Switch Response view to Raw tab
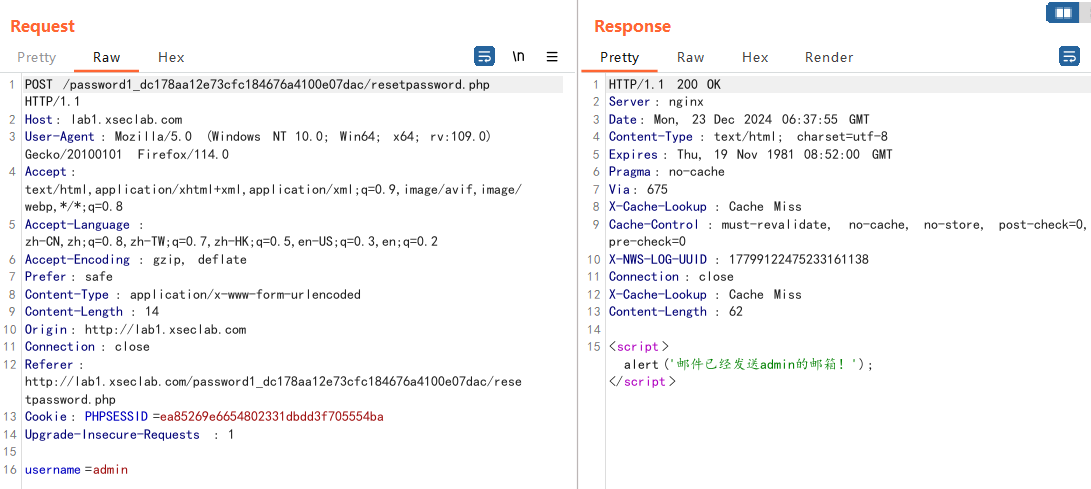This screenshot has height=489, width=1091. click(x=690, y=57)
